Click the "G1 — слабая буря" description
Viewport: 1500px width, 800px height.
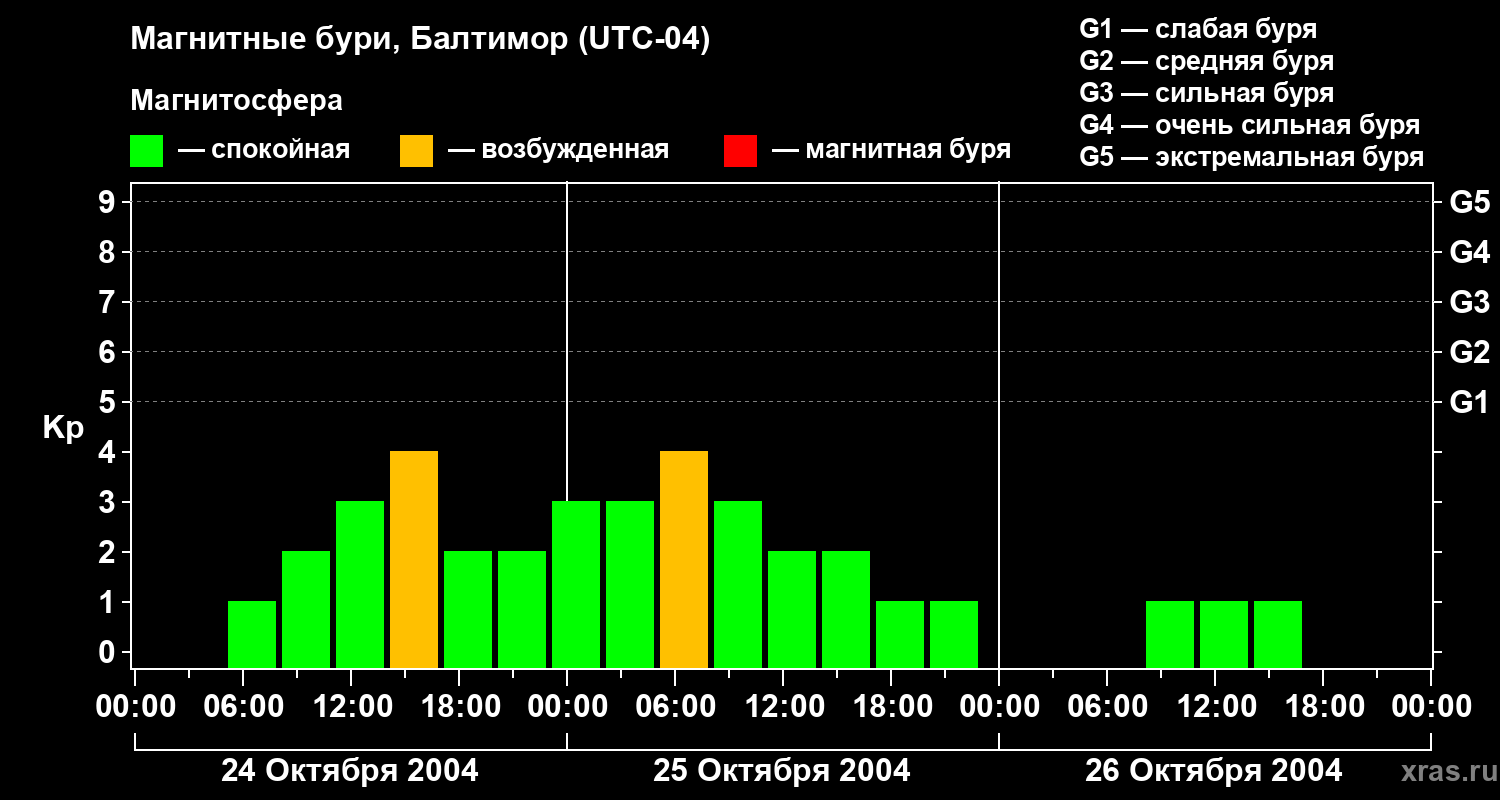point(1198,29)
